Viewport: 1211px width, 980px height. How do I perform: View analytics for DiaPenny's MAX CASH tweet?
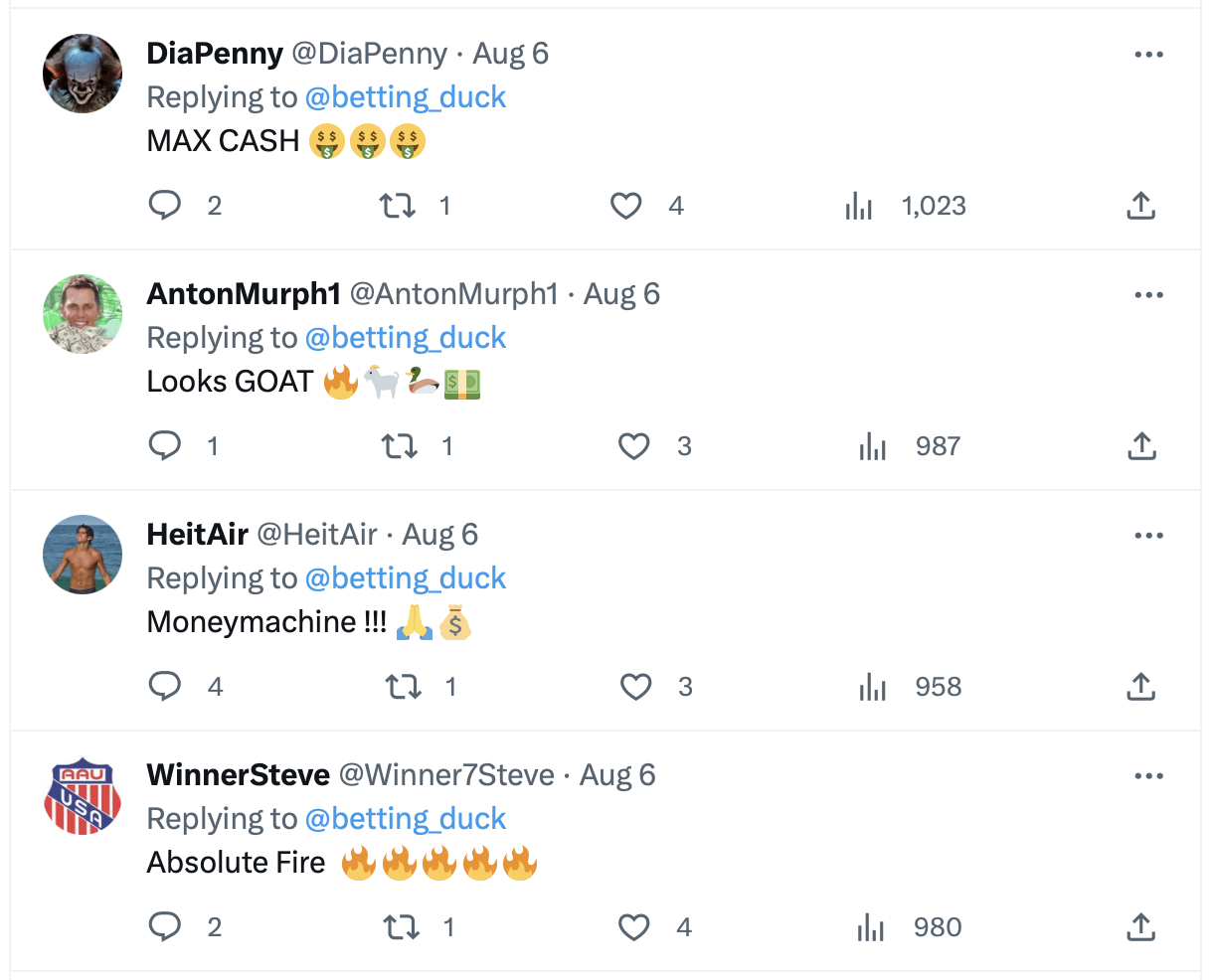coord(859,206)
